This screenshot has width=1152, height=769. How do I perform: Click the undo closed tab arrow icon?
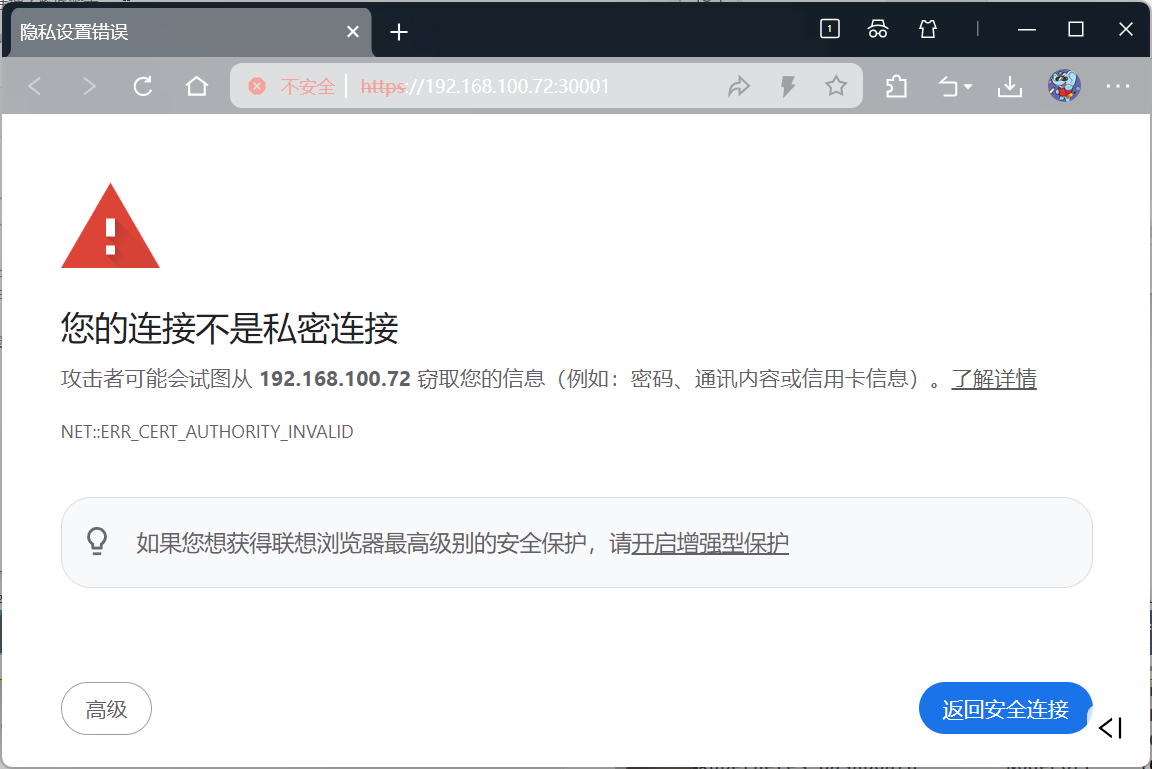click(948, 87)
